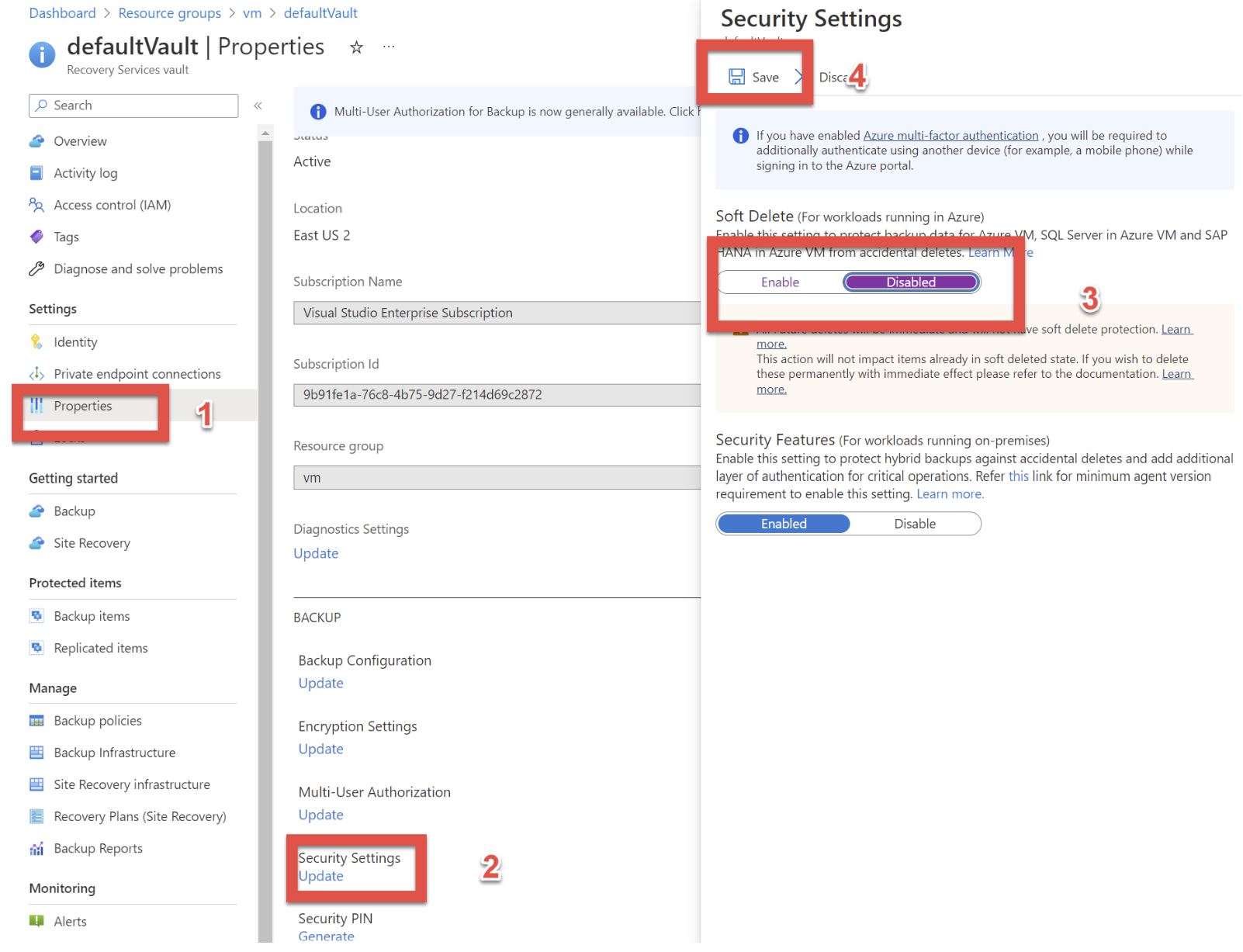Click the Save floppy disk icon
Viewport: 1243px width, 952px height.
[736, 77]
